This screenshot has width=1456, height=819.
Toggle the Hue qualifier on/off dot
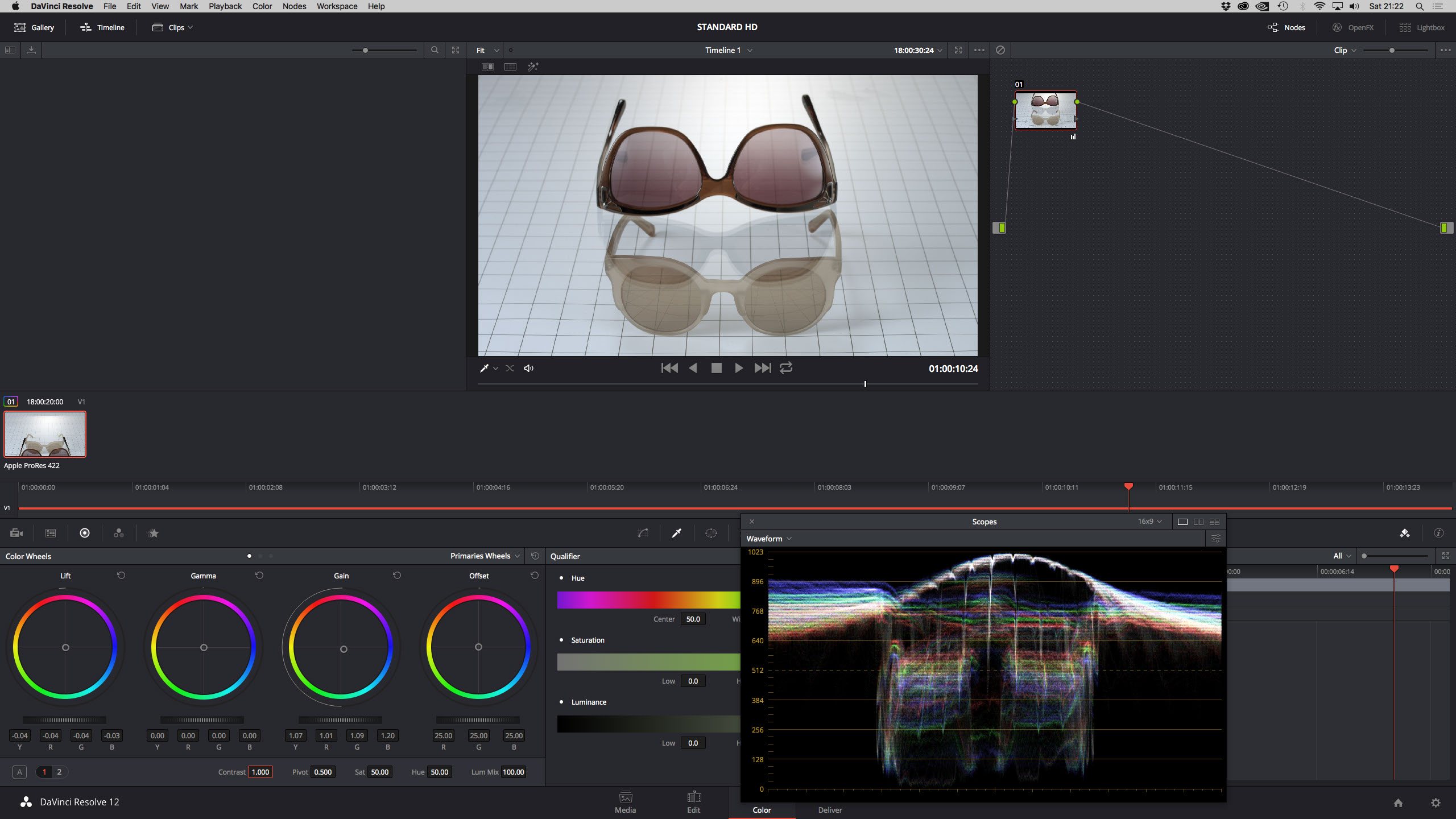(x=561, y=578)
